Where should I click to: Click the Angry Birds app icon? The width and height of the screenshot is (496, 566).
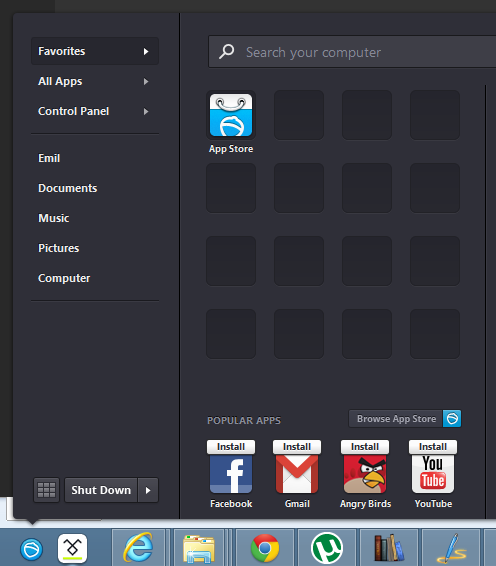[x=365, y=474]
